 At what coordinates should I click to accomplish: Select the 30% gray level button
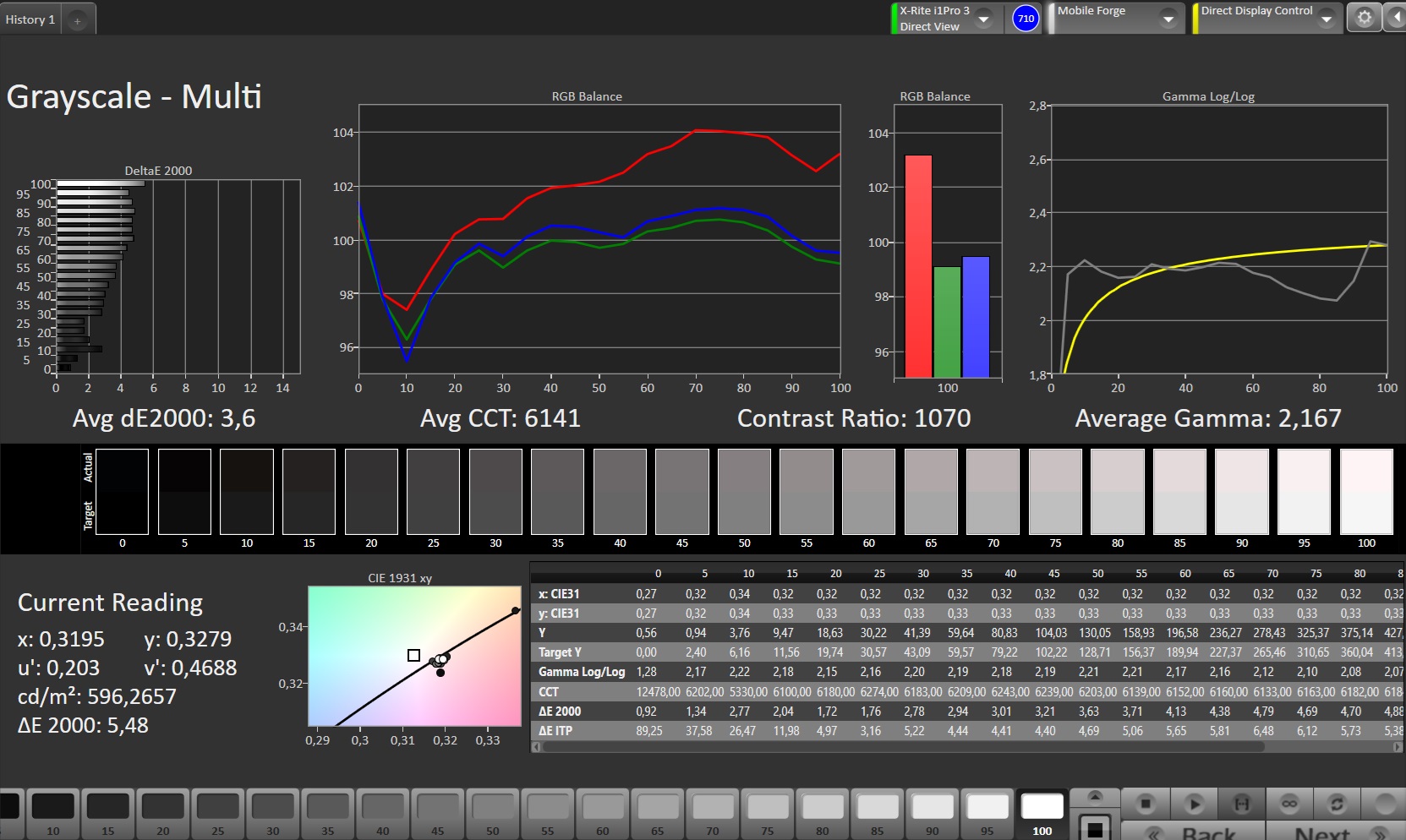[x=273, y=814]
